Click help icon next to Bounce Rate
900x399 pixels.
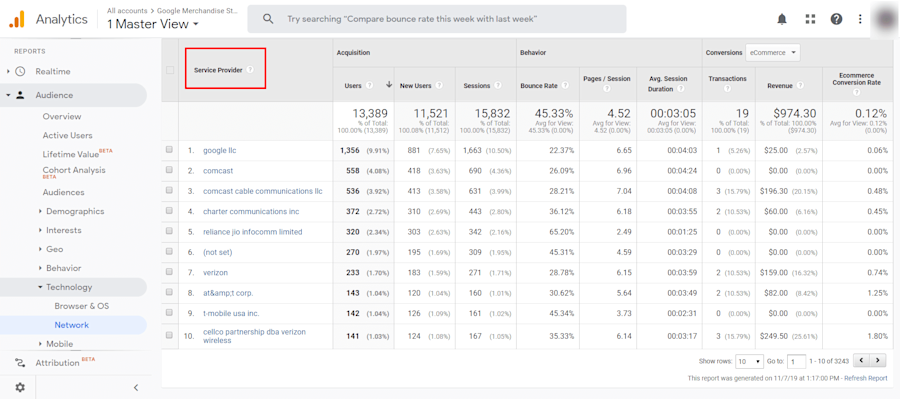tap(565, 86)
